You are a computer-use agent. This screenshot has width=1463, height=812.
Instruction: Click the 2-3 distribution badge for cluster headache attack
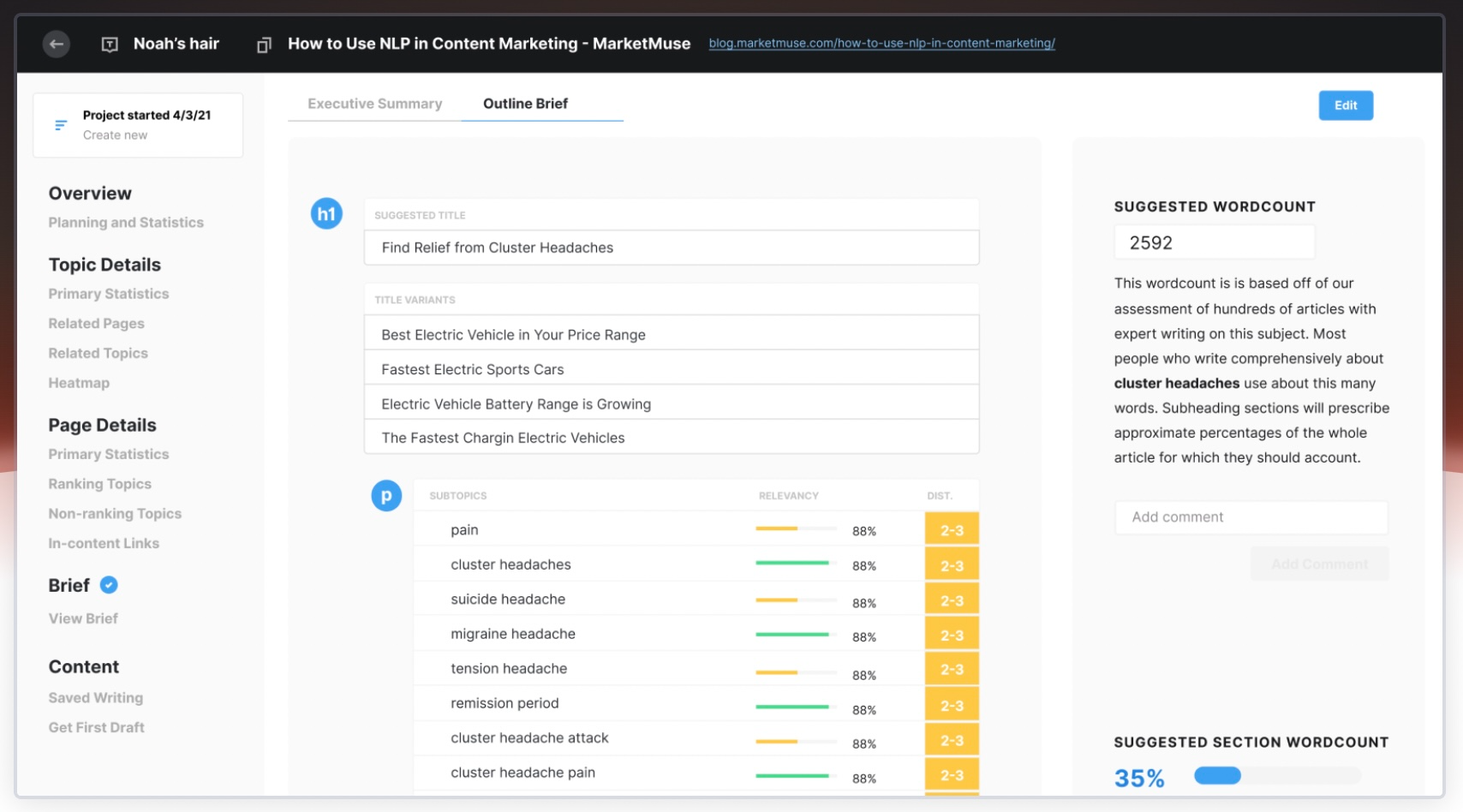click(x=952, y=740)
